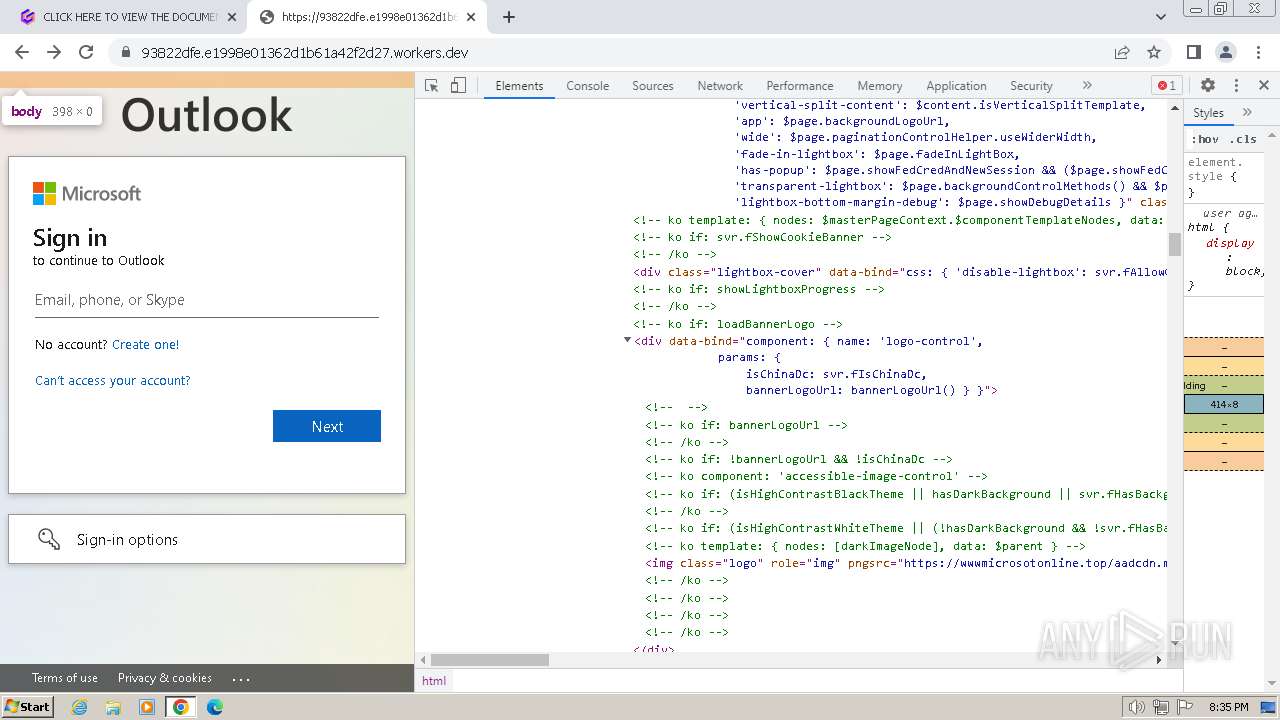Open the error count badge showing 1
This screenshot has height=720, width=1280.
[x=1166, y=86]
